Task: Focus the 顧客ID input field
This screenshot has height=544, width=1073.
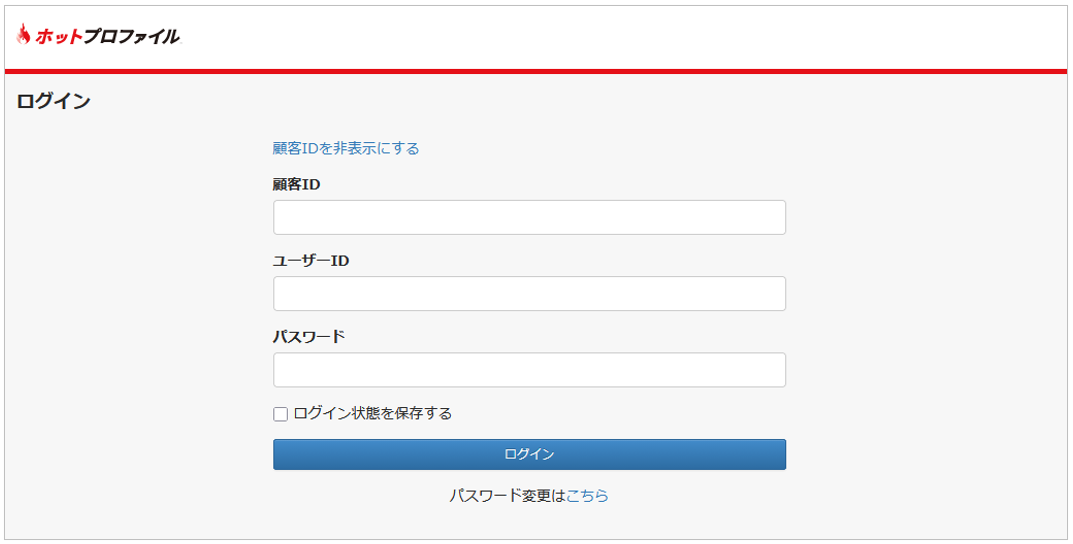Action: click(529, 217)
